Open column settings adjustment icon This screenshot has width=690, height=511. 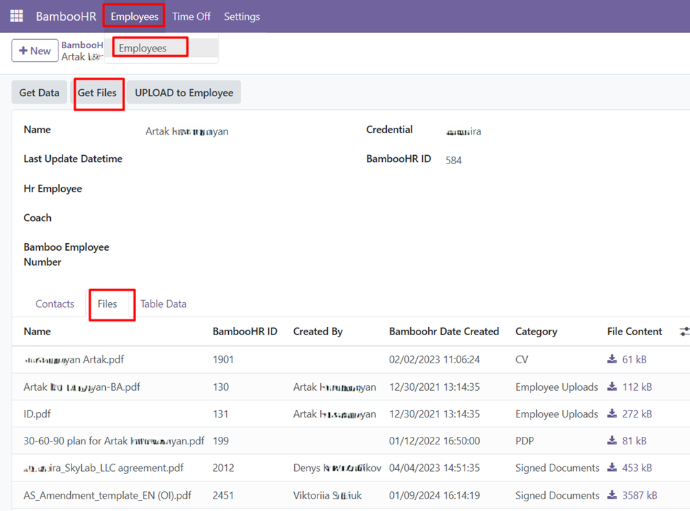pos(684,331)
